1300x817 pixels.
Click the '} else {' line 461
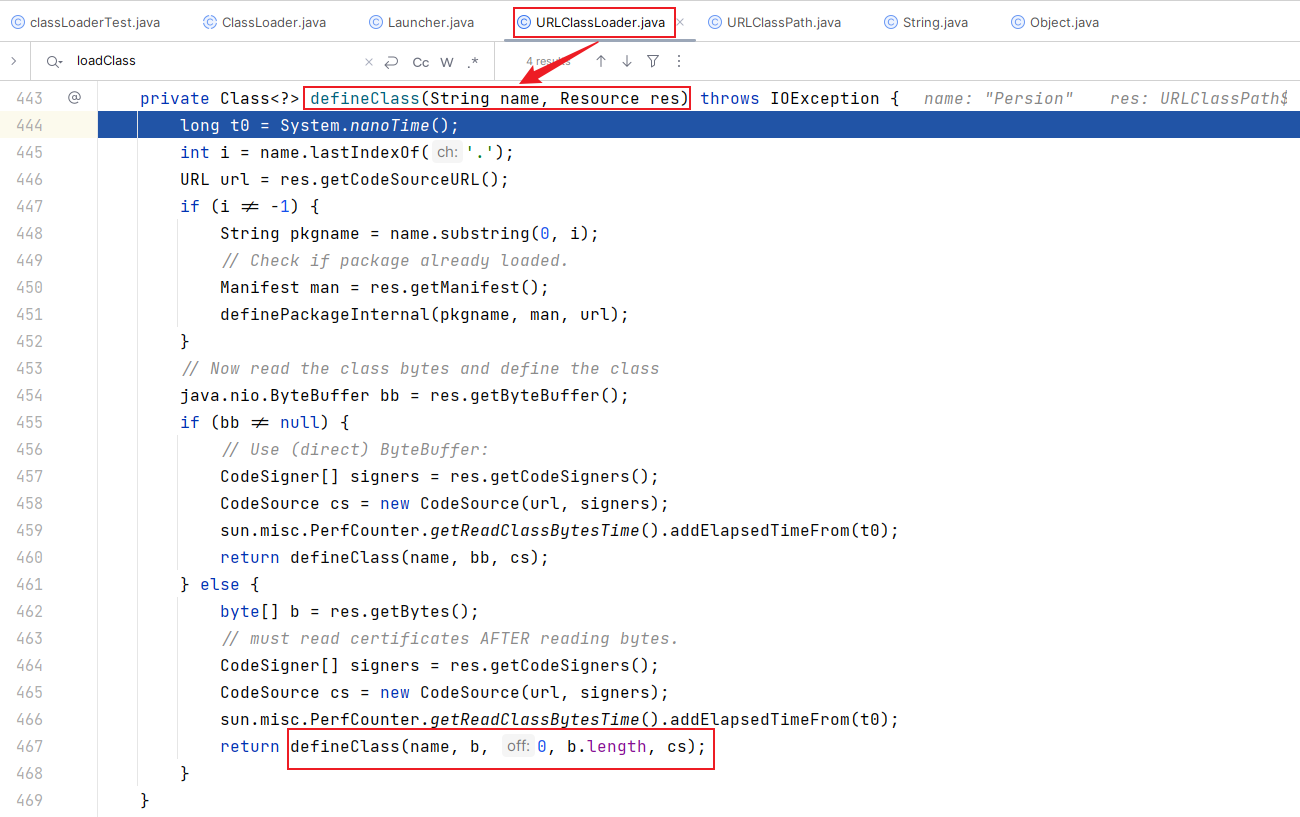[219, 584]
